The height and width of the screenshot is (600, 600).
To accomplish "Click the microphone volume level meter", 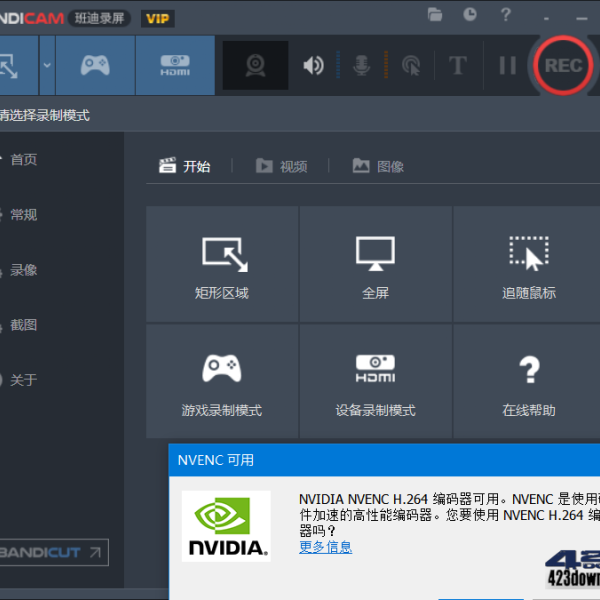I will tap(386, 64).
